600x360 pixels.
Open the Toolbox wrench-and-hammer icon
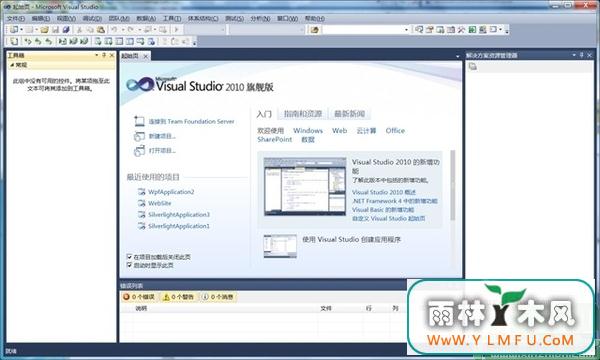461,29
